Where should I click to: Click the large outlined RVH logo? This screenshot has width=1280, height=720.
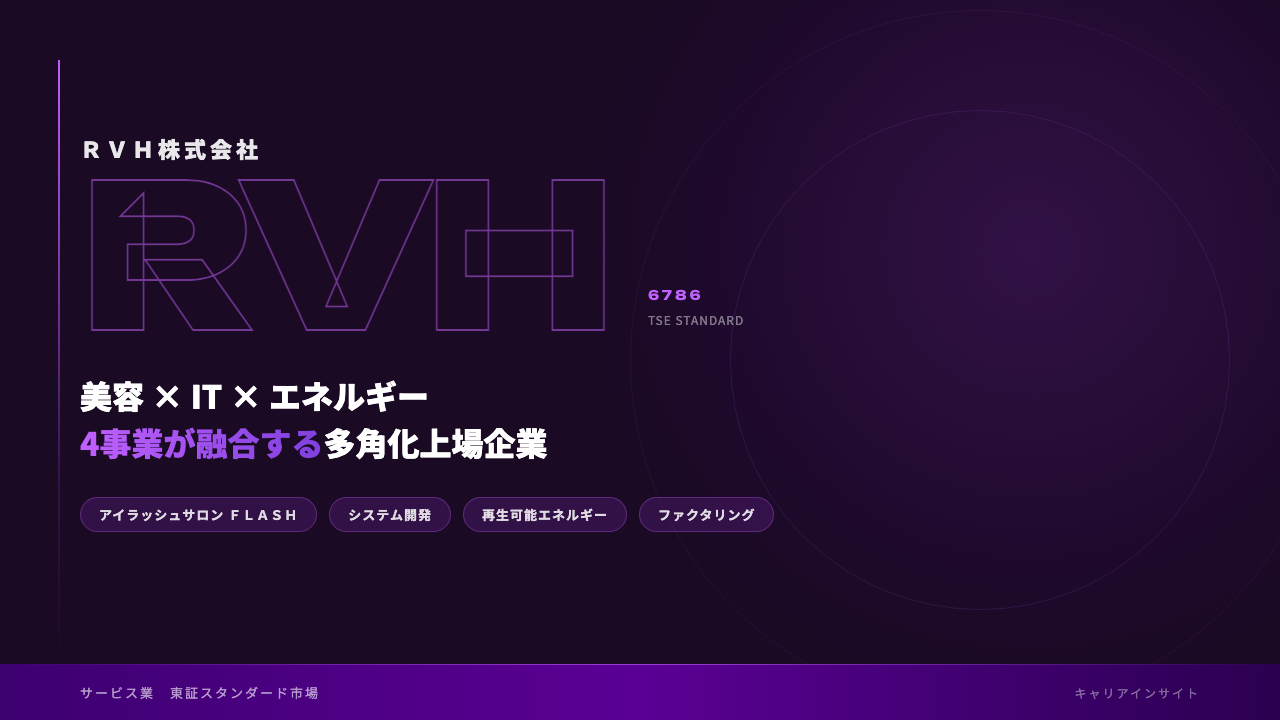348,255
